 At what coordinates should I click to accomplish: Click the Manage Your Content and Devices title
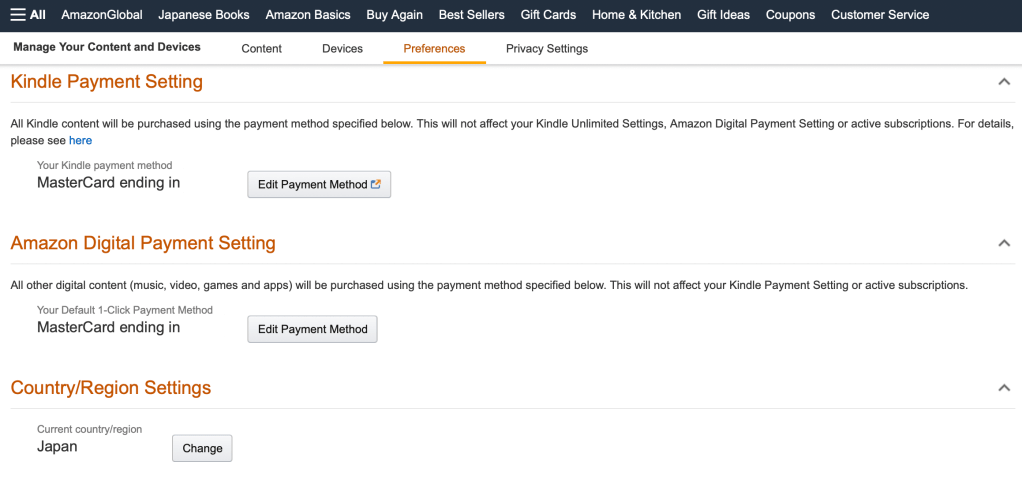[x=107, y=47]
